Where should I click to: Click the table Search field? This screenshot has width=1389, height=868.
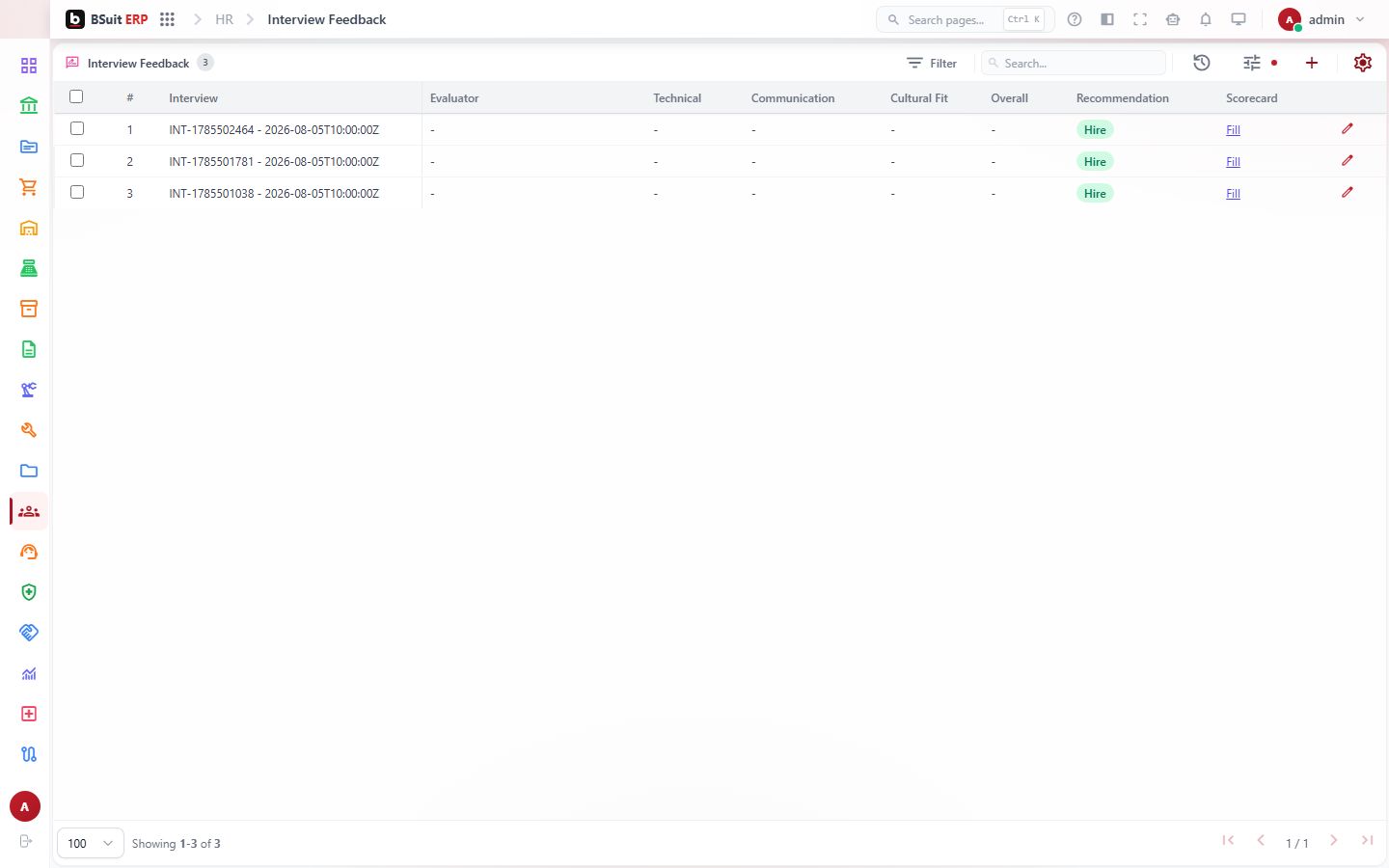point(1074,63)
